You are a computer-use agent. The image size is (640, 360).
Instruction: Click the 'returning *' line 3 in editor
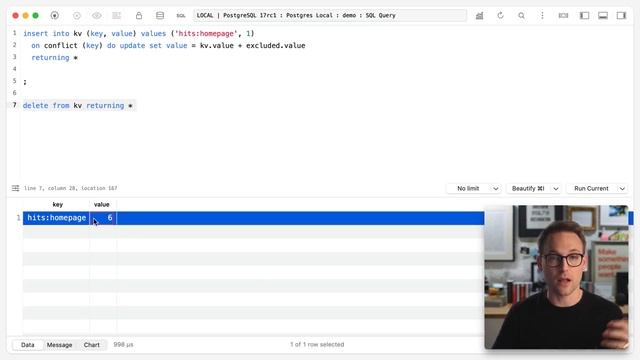(x=54, y=58)
